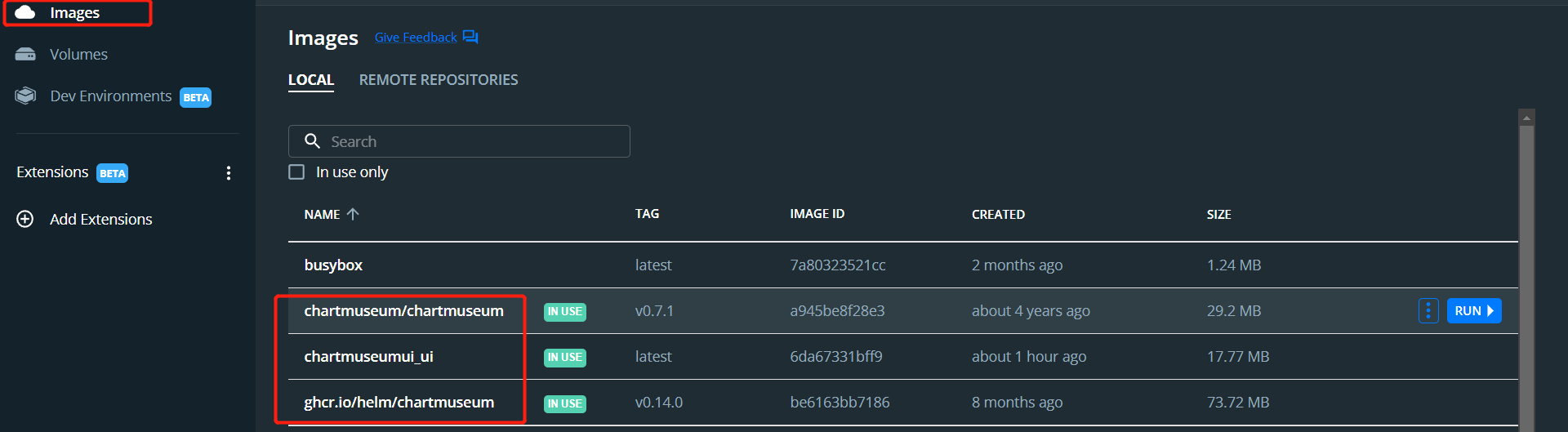This screenshot has height=432, width=1568.
Task: Click image ID 6da67331bff9
Action: click(835, 357)
